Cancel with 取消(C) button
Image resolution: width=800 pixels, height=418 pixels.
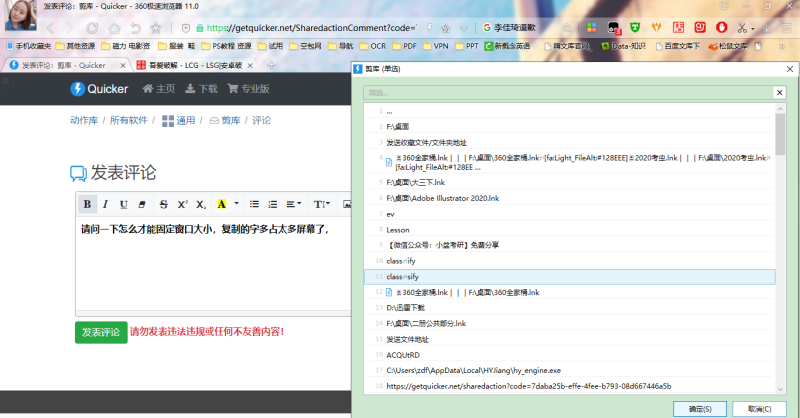click(x=759, y=409)
